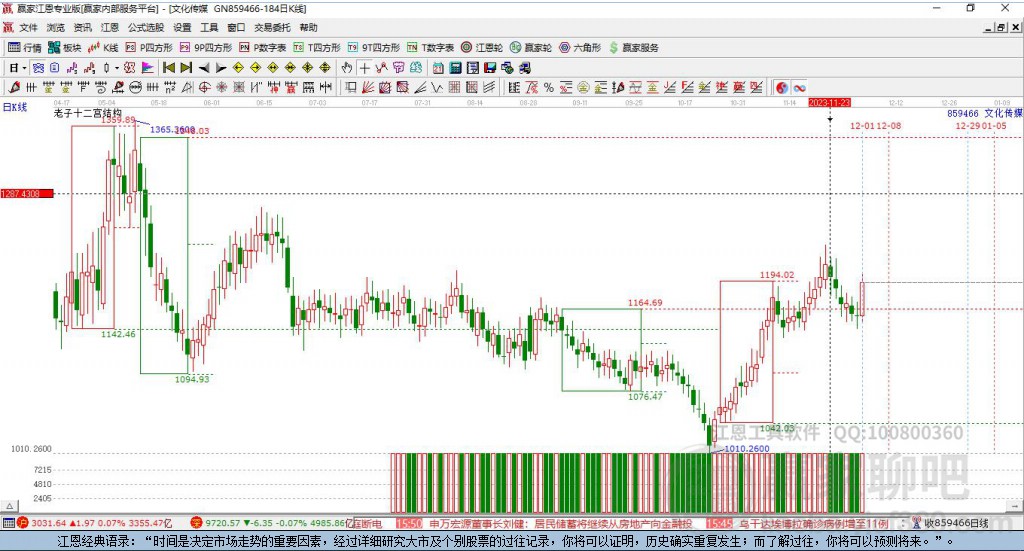The image size is (1024, 551).
Task: Open the 公式选股 menu
Action: [x=145, y=28]
